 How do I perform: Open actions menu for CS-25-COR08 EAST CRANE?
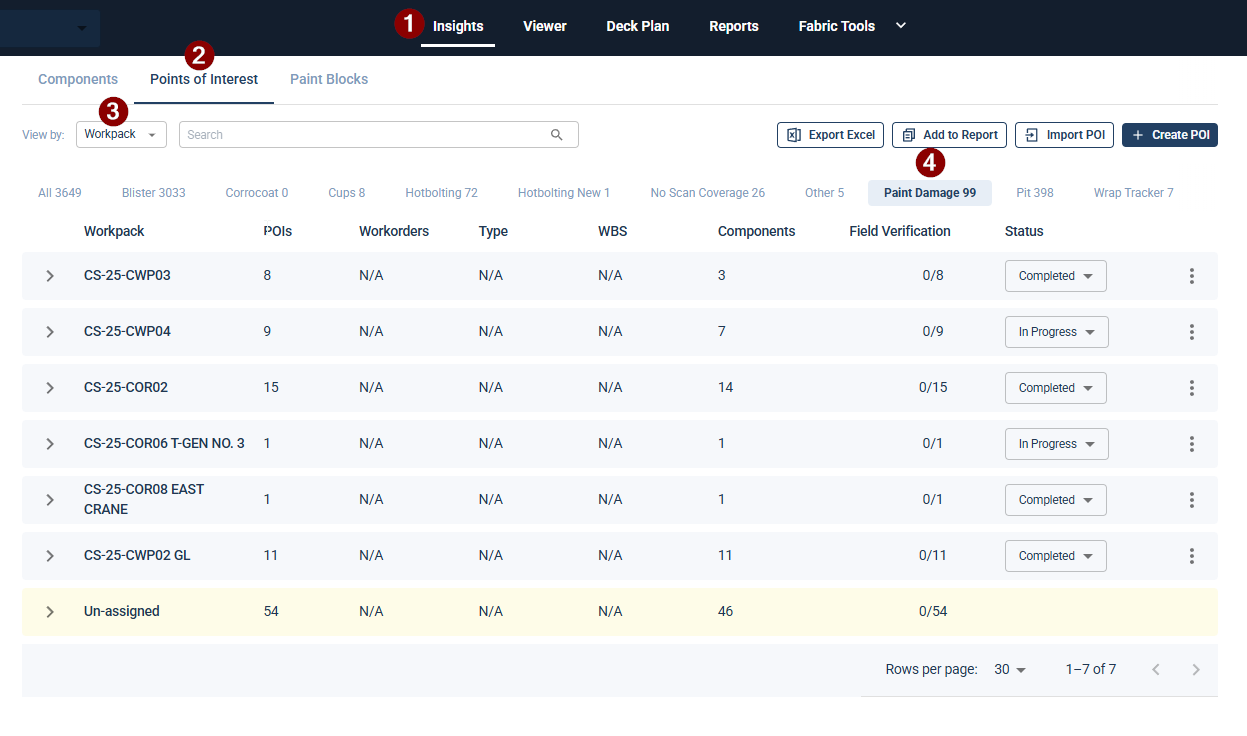point(1191,500)
